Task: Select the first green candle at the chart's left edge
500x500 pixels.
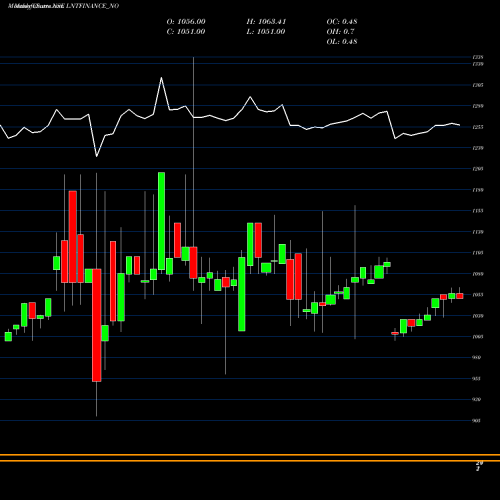Action: pyautogui.click(x=8, y=337)
